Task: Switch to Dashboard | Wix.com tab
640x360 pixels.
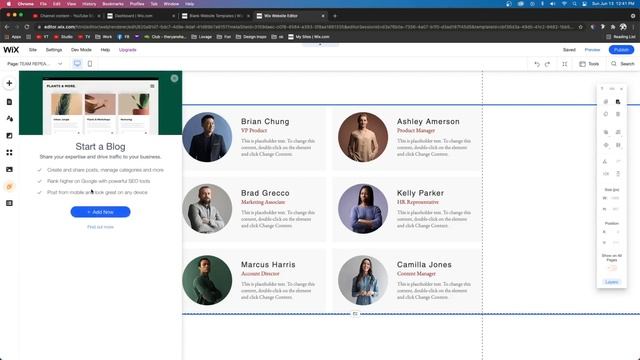Action: 141,16
